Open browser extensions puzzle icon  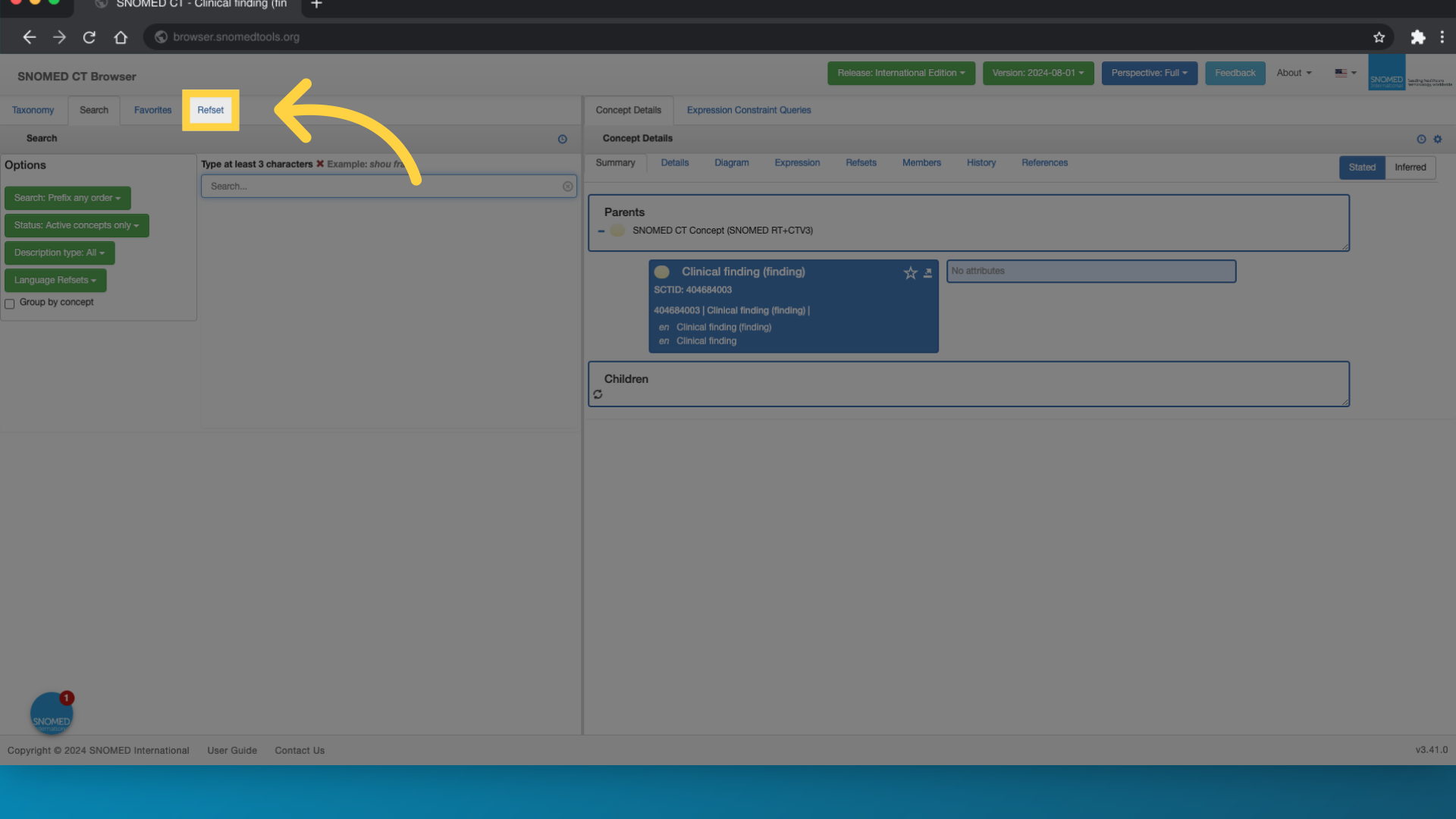click(1417, 37)
